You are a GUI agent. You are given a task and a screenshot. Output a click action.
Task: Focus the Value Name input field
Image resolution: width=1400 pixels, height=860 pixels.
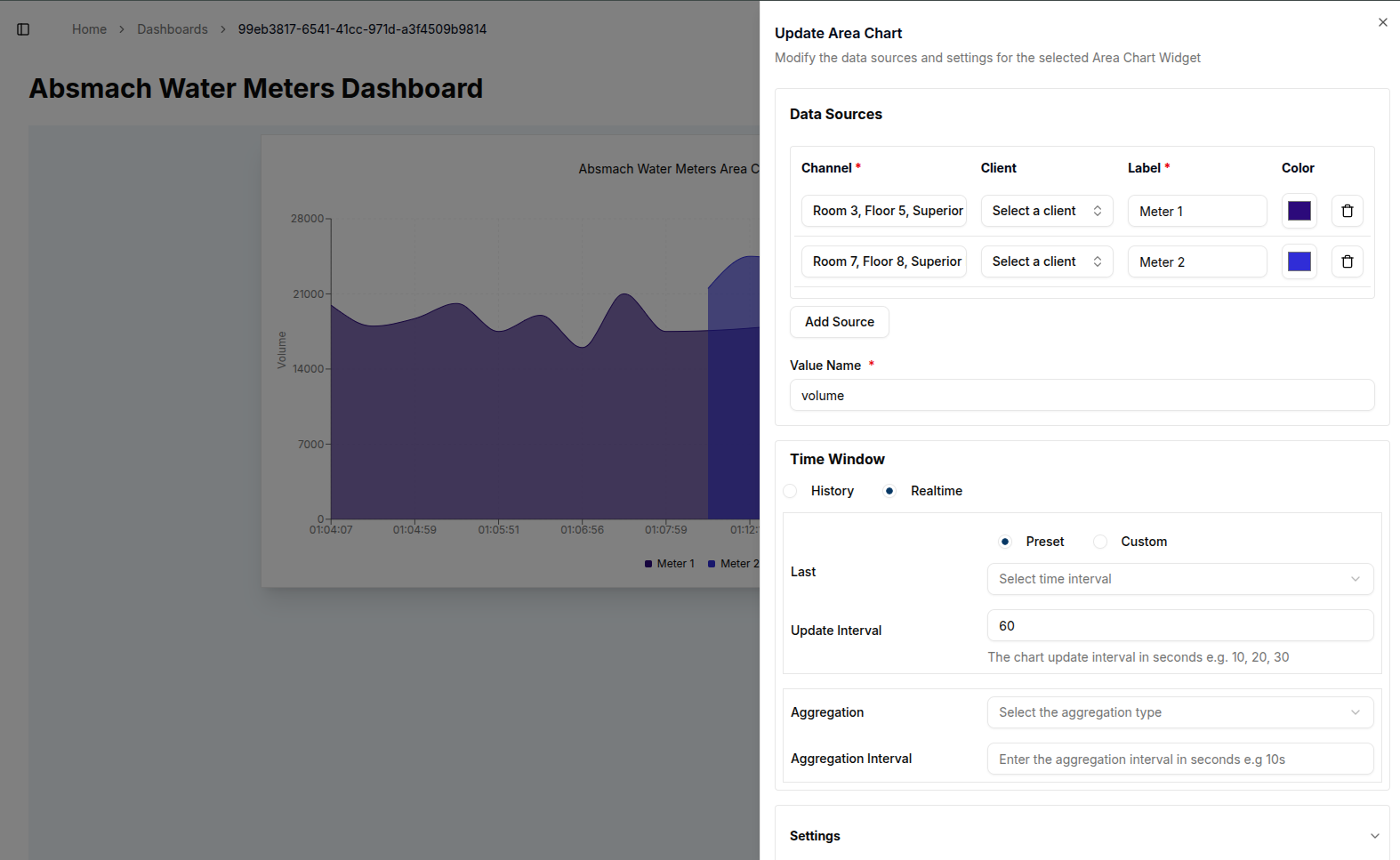1082,396
